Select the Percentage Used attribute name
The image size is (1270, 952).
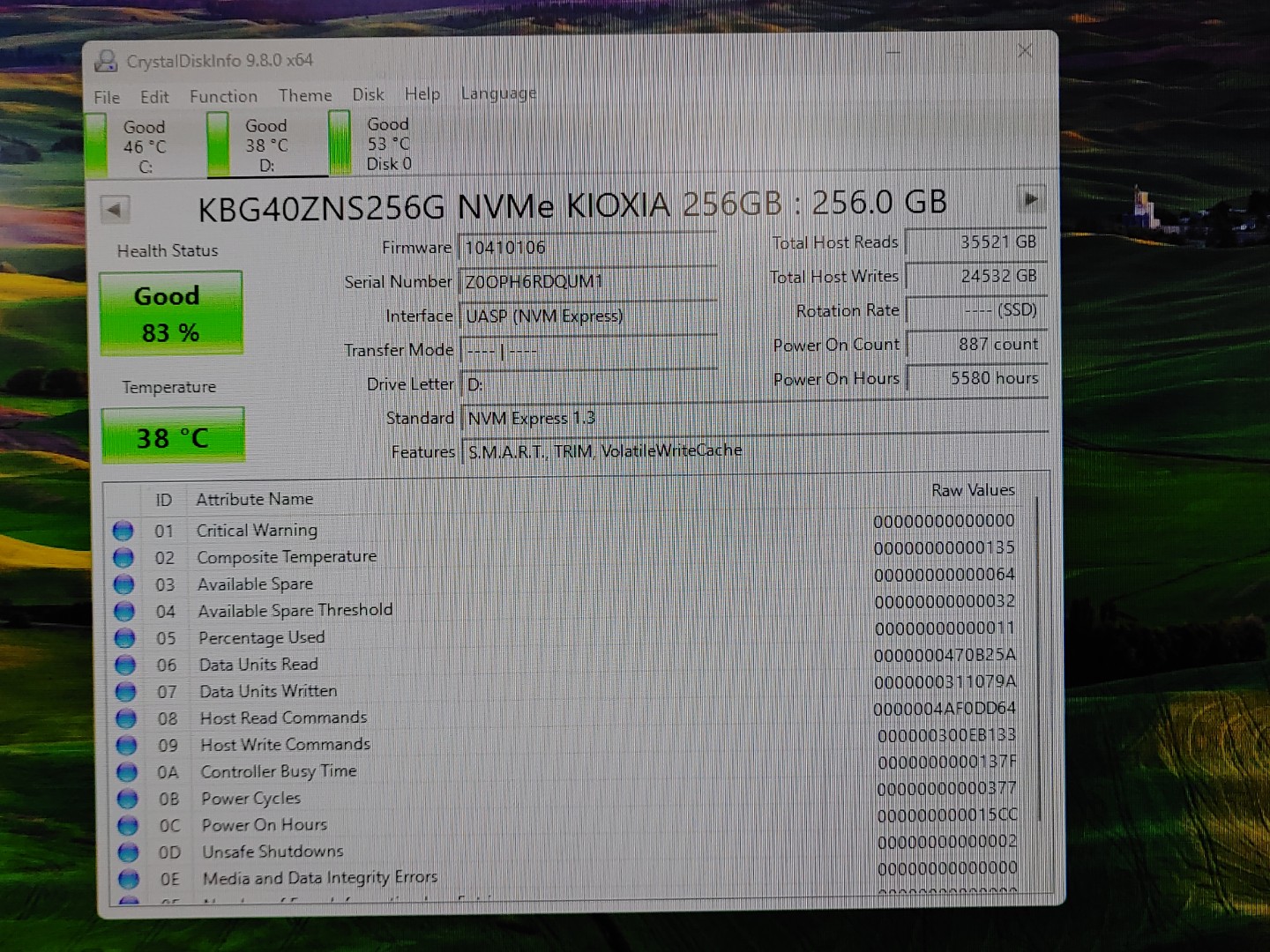tap(261, 637)
